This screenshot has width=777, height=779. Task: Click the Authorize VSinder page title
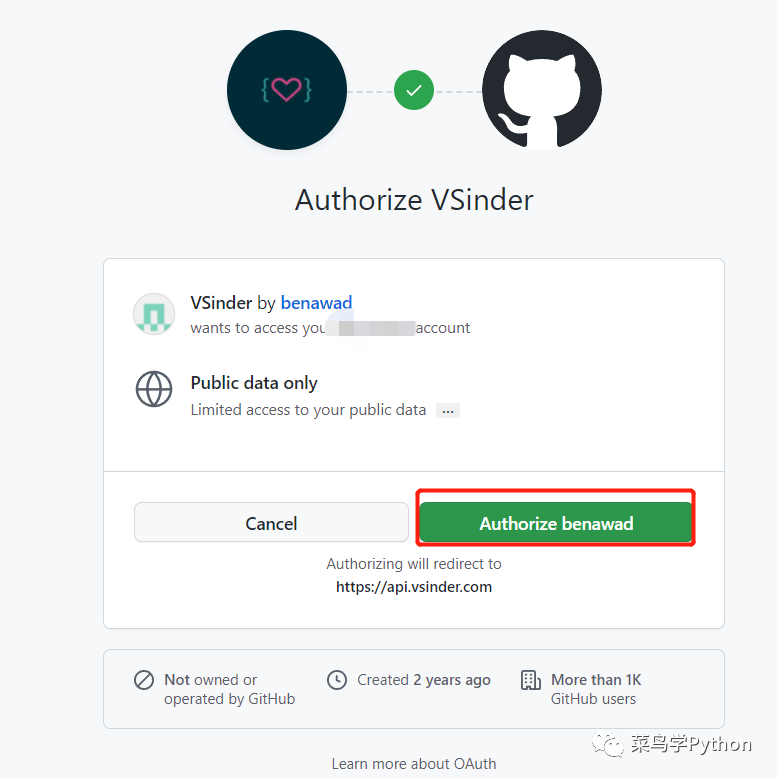414,200
